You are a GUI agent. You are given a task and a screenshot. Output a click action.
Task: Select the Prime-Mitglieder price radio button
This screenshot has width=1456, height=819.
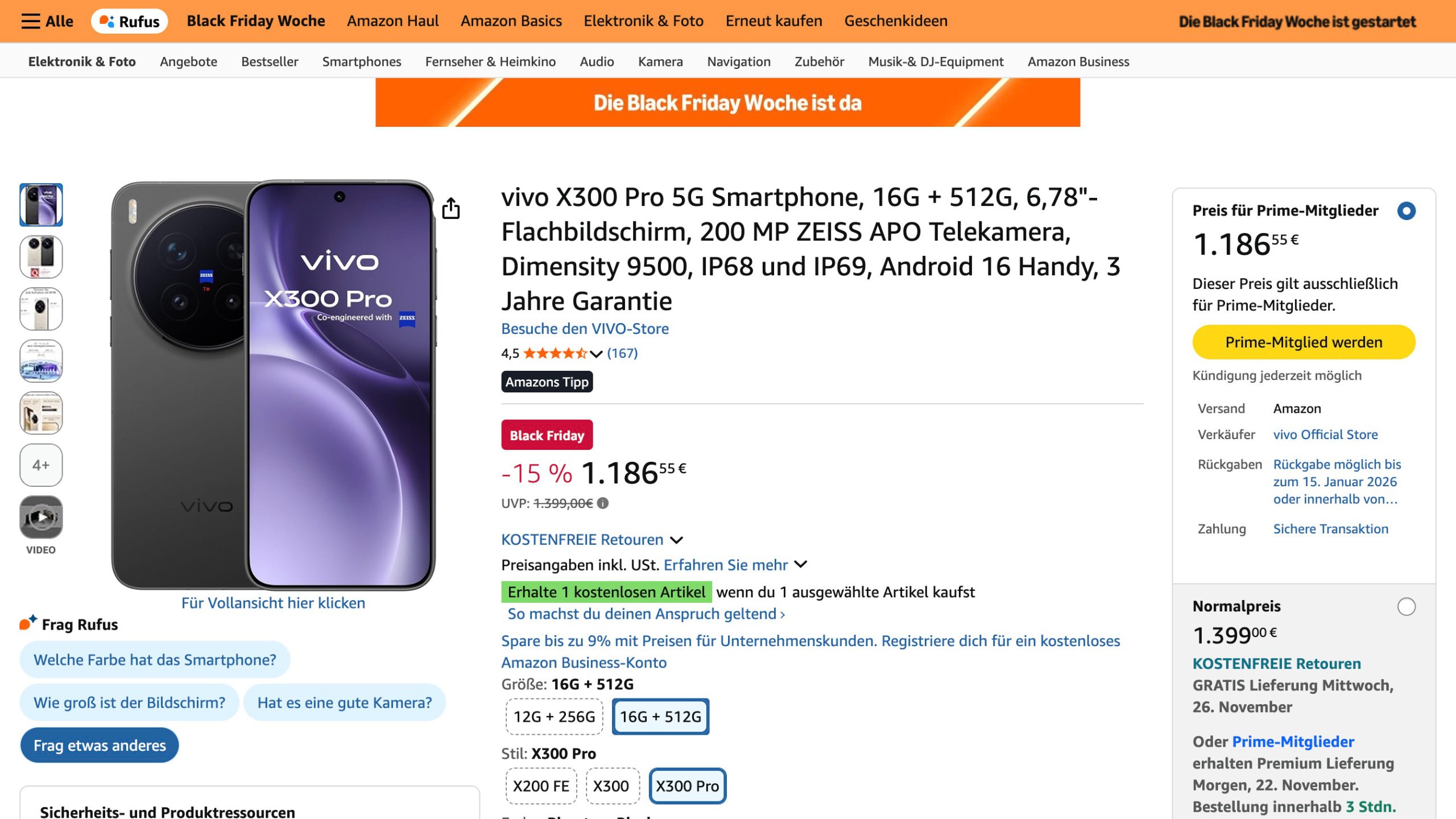click(1406, 211)
